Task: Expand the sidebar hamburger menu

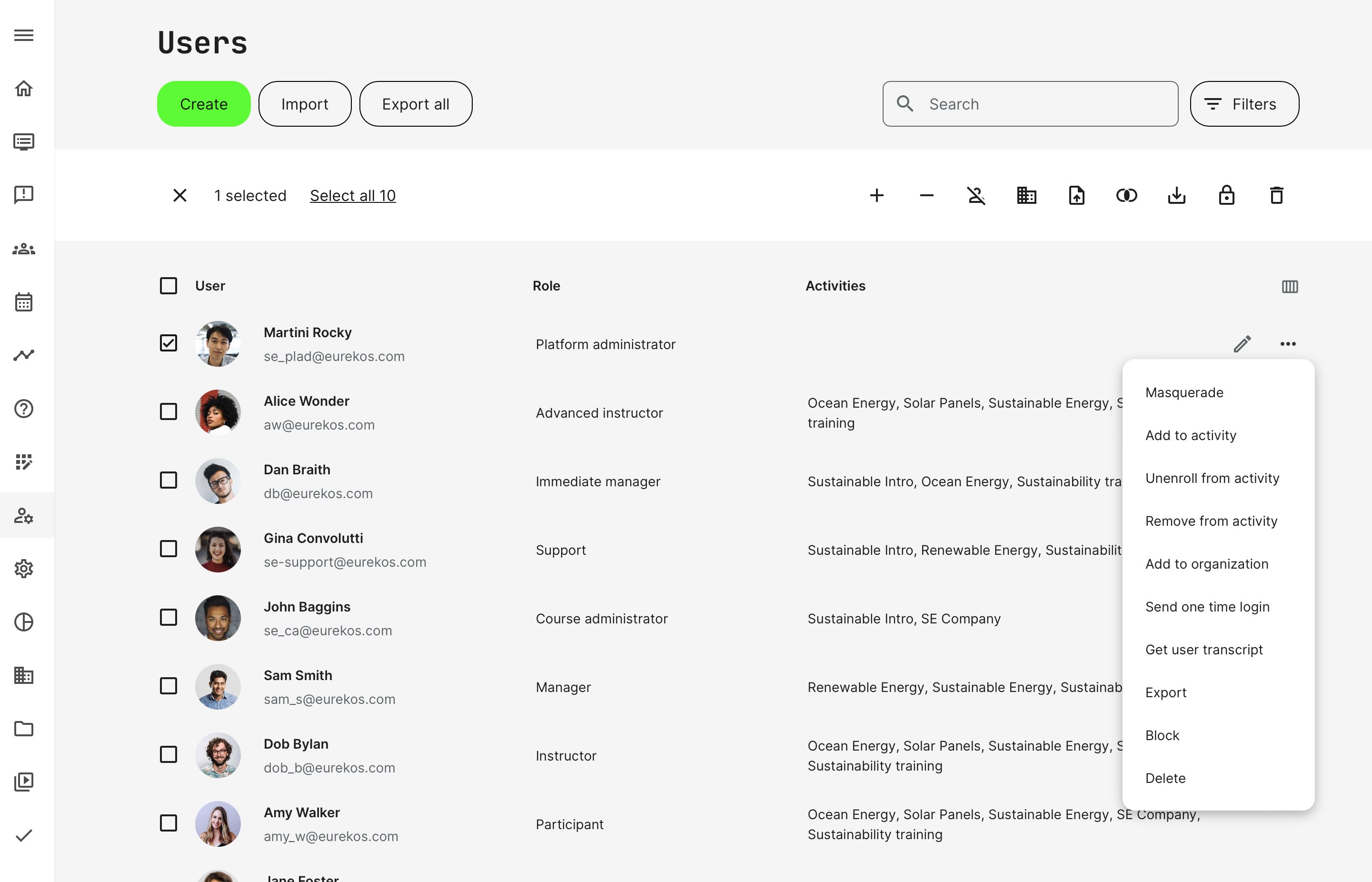Action: (x=23, y=36)
